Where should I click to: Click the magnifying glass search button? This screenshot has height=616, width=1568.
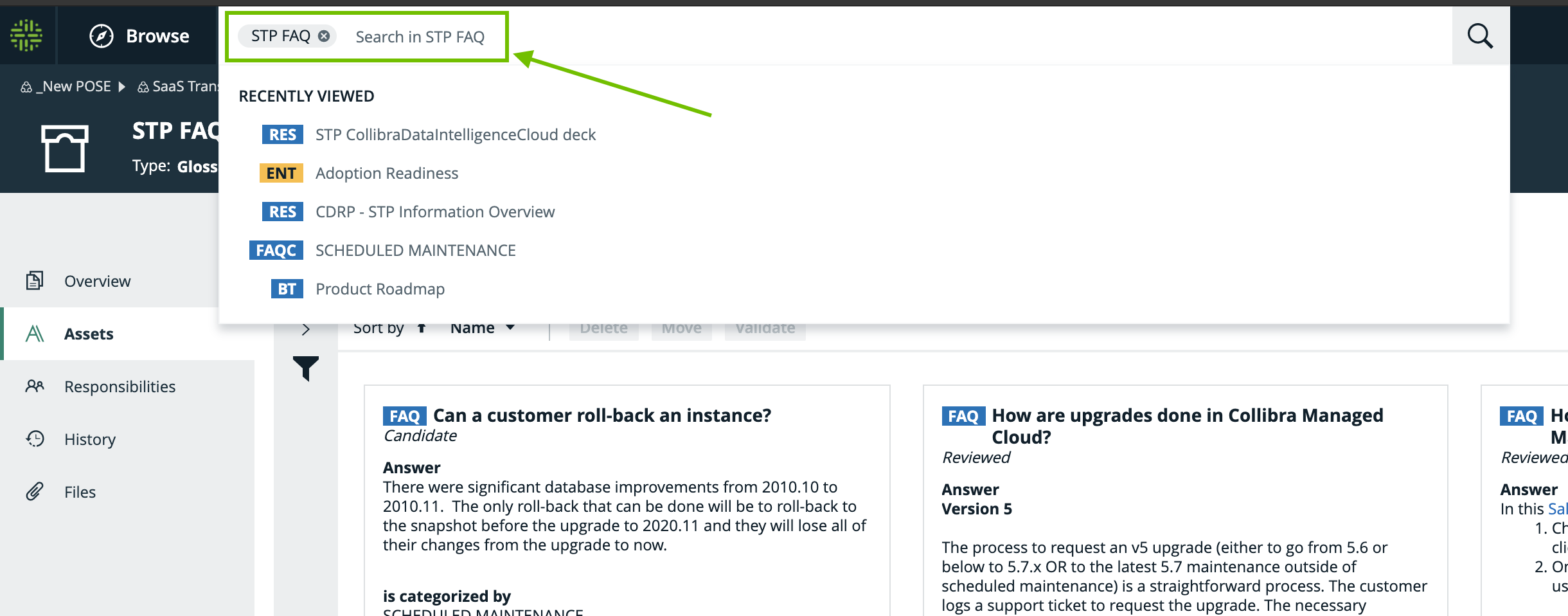click(x=1480, y=36)
